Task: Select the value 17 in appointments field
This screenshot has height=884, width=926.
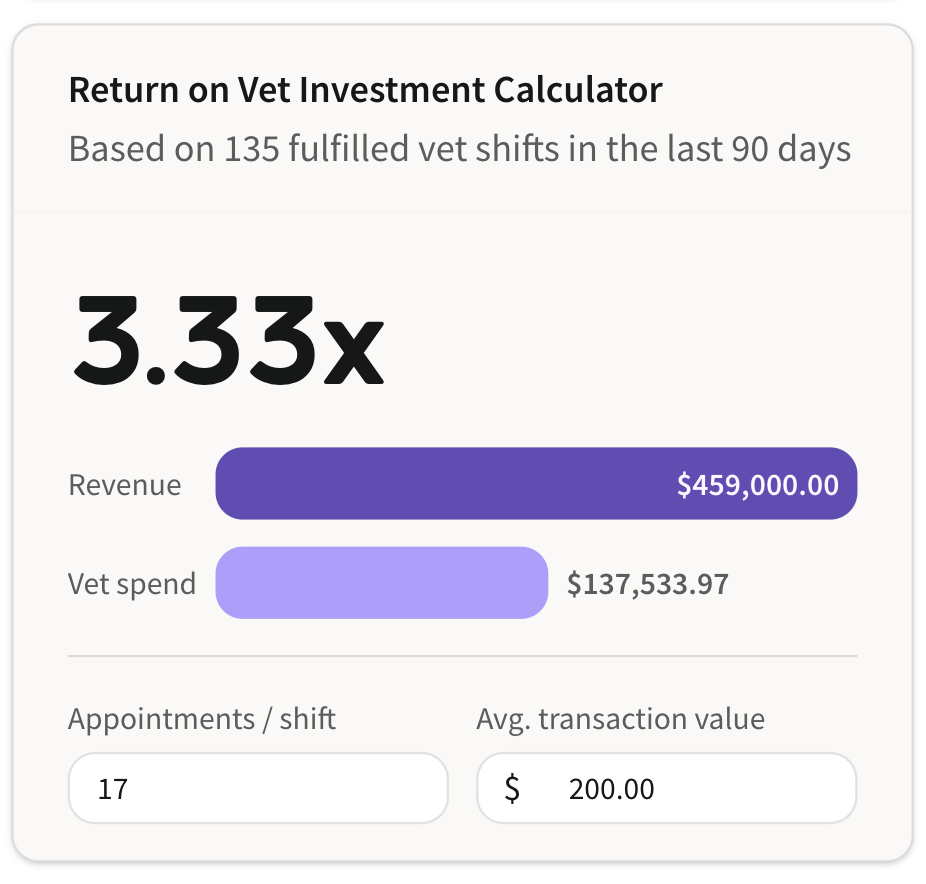Action: click(113, 789)
